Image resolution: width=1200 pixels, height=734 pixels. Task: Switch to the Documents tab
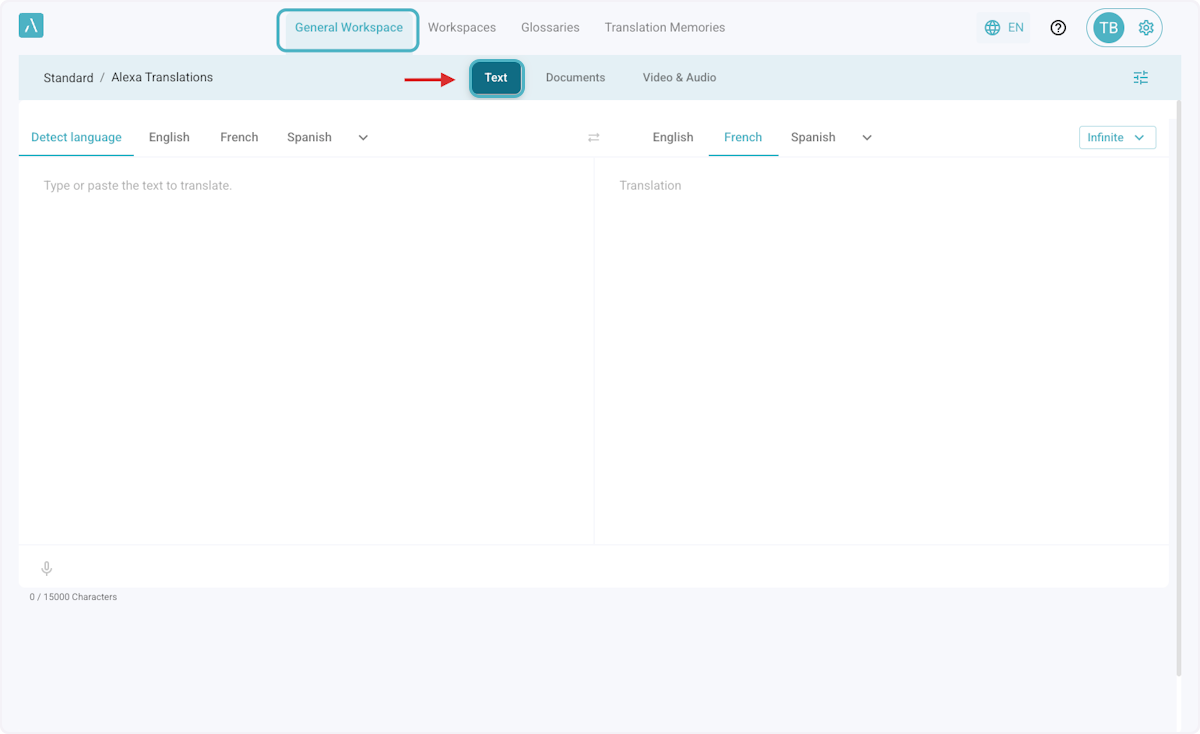coord(575,78)
